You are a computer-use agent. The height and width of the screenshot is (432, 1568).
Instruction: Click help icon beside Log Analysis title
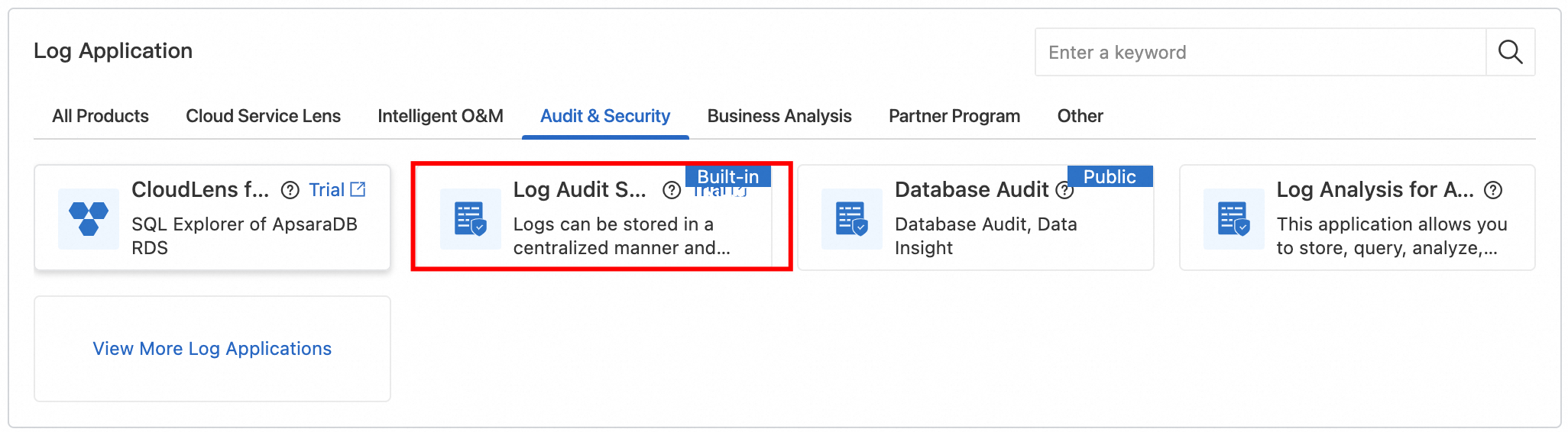(x=1493, y=190)
